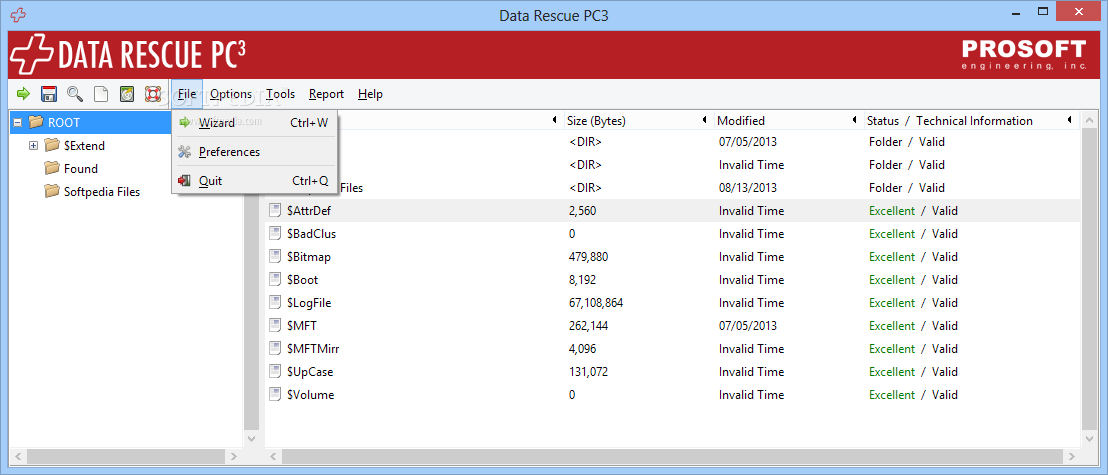Choose Wizard from the File menu
The image size is (1108, 475).
pos(254,122)
